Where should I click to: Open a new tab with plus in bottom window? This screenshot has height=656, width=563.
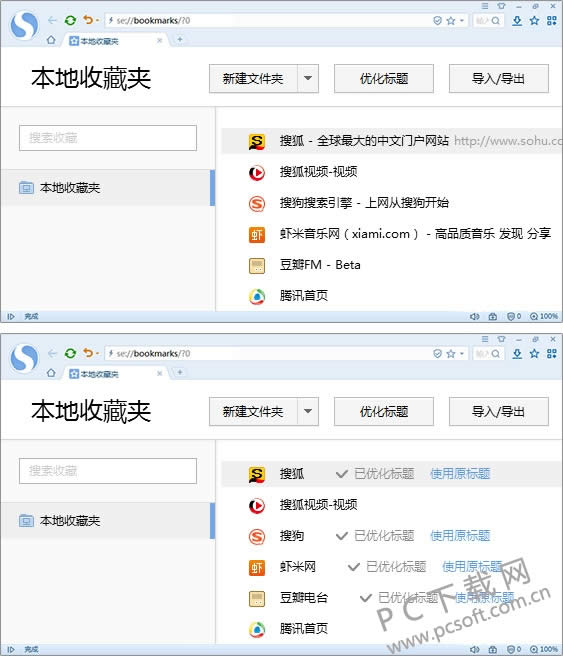point(180,372)
